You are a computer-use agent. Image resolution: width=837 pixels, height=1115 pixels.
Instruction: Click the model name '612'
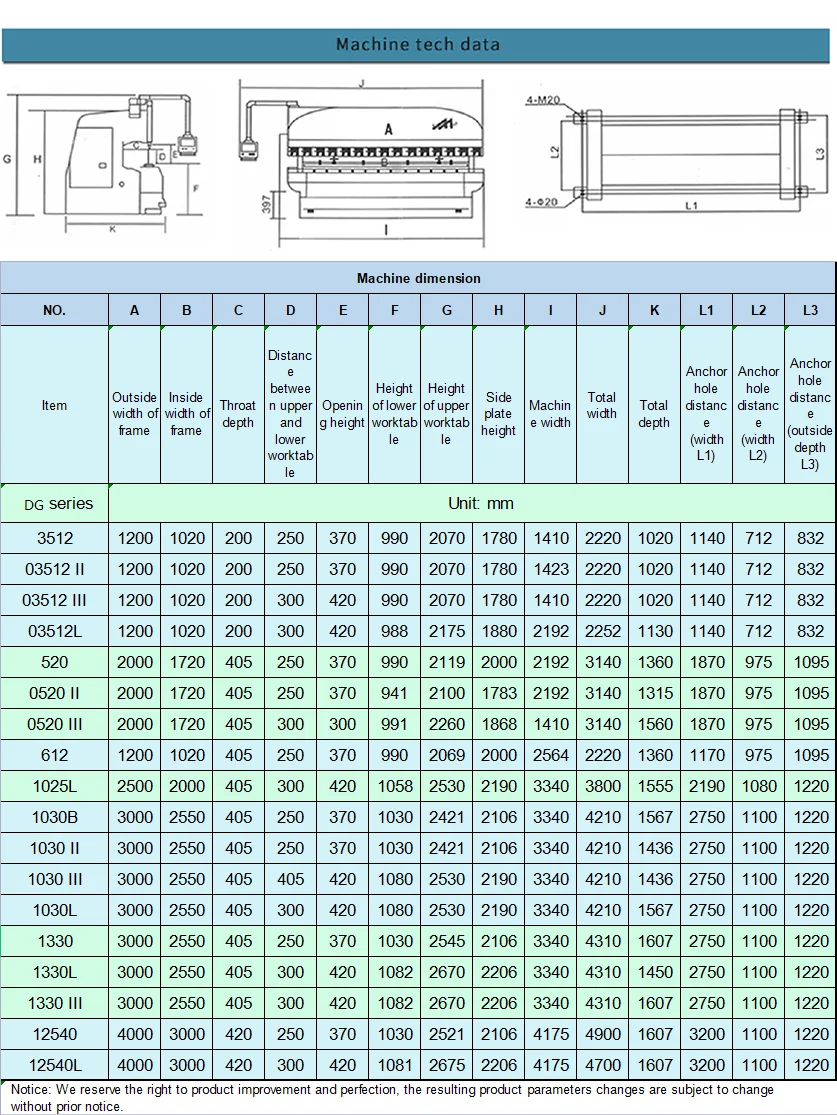(x=55, y=755)
